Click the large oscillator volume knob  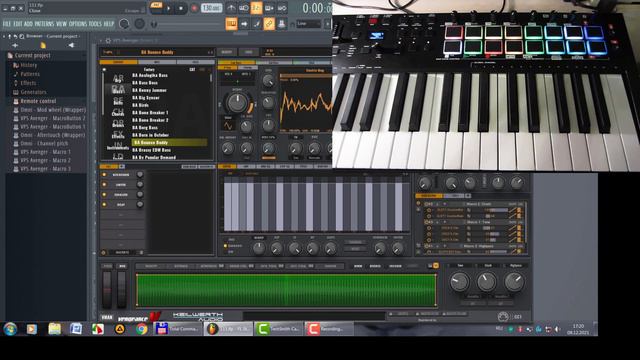point(237,102)
